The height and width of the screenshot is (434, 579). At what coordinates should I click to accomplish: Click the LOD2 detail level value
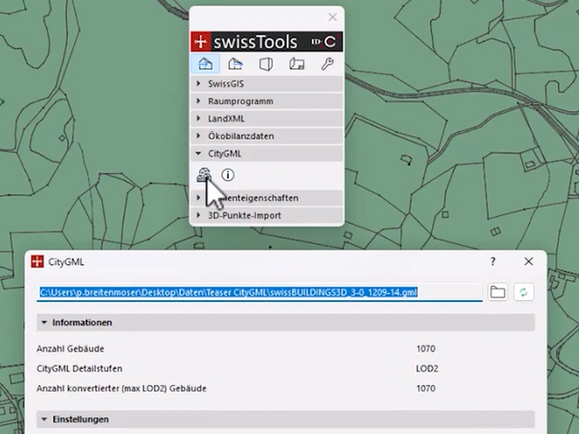(x=427, y=369)
